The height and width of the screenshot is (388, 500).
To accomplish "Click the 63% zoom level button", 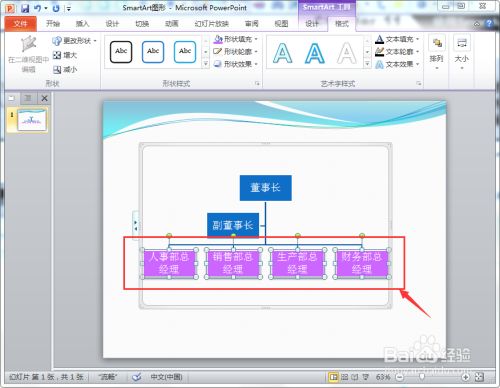I will (383, 377).
